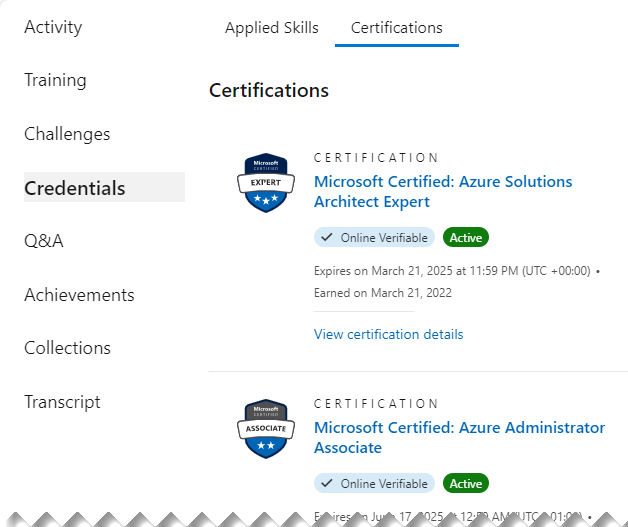628x527 pixels.
Task: Click CERTIFICATION label above Architect Expert
Action: tap(376, 158)
